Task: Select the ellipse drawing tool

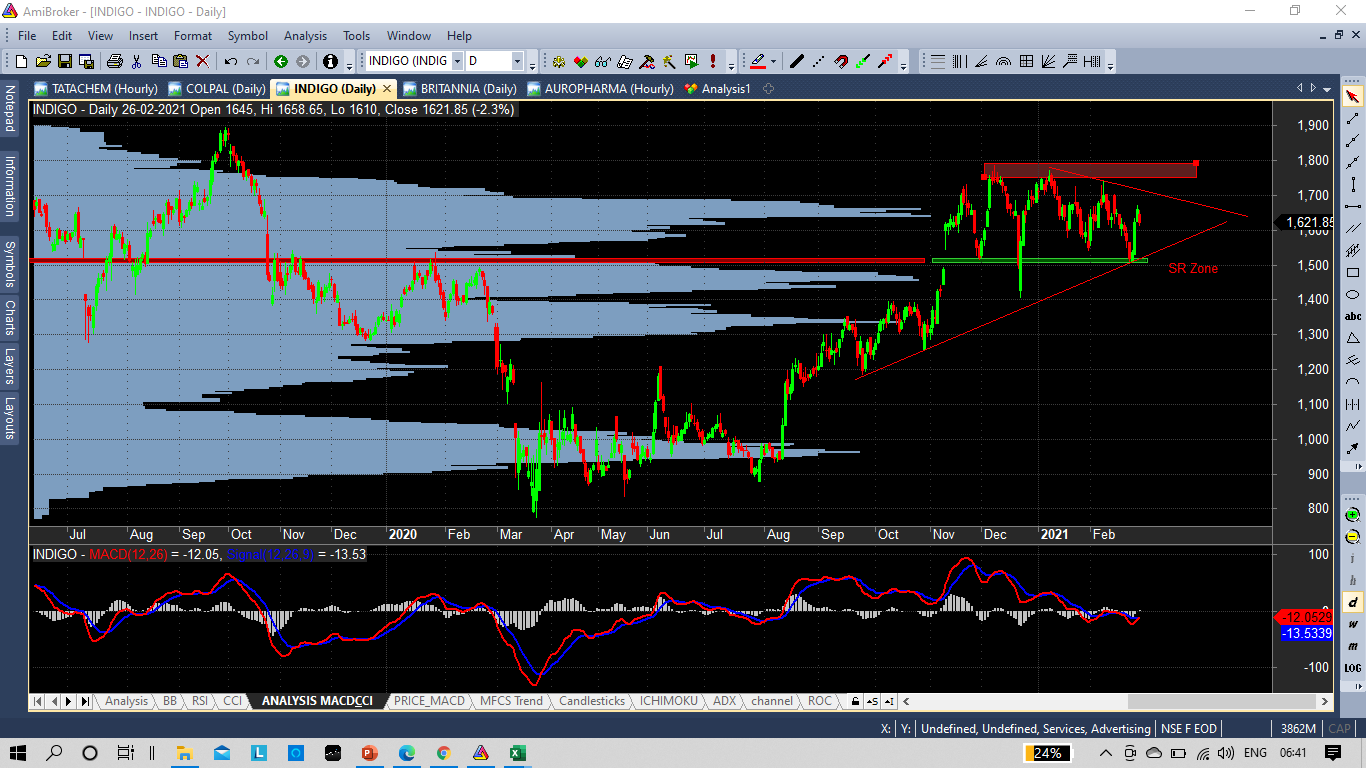Action: click(1353, 294)
